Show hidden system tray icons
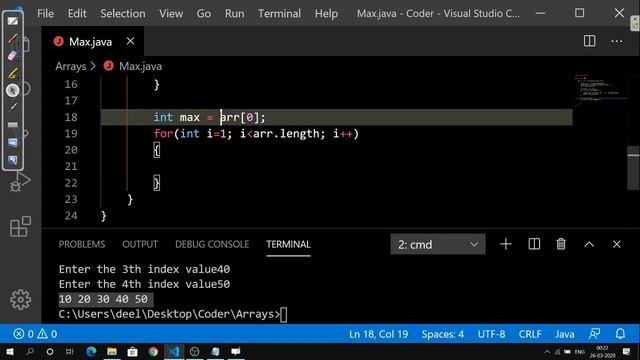640x360 pixels. point(547,352)
